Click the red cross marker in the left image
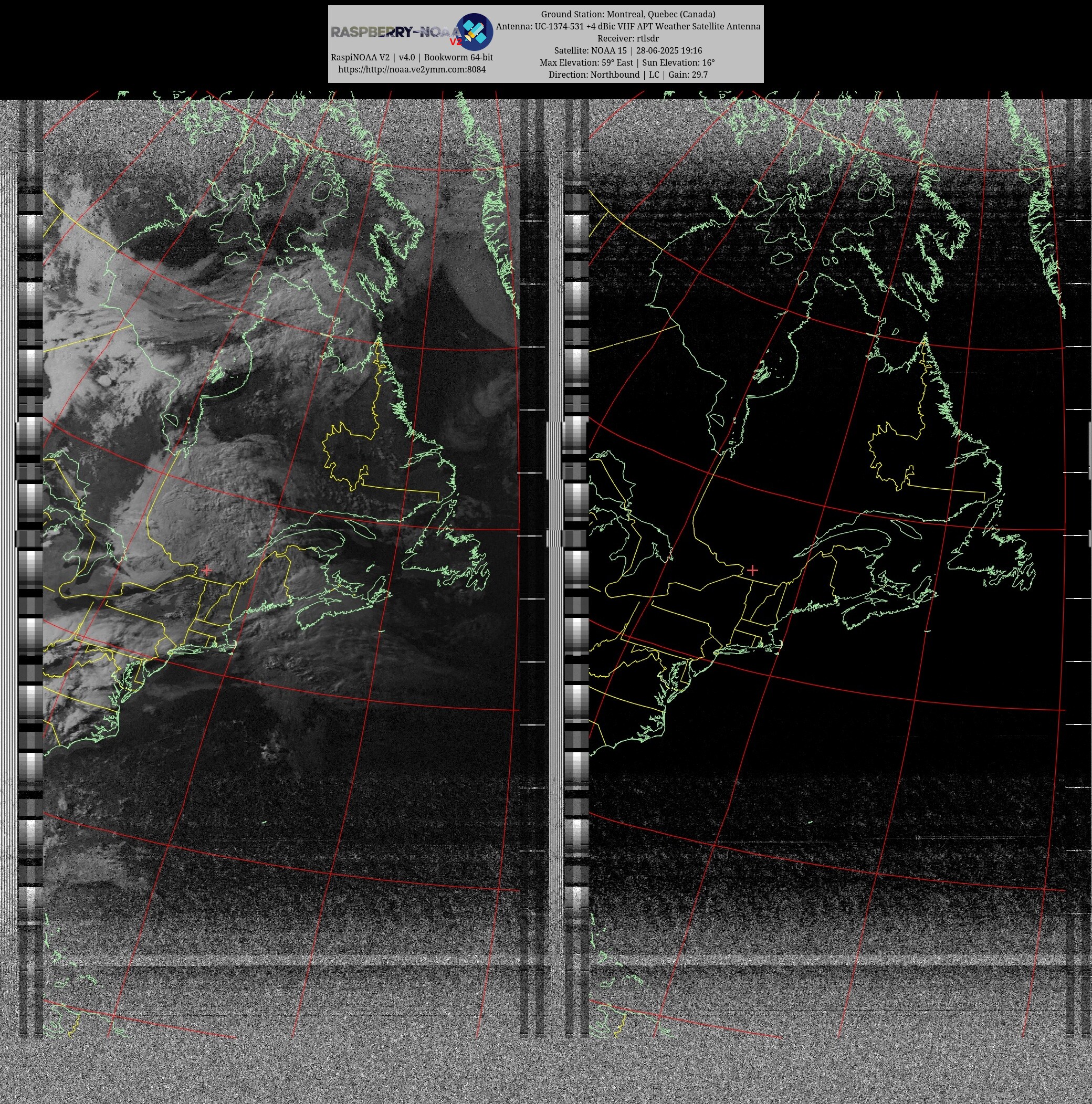This screenshot has height=1104, width=1092. coord(206,570)
